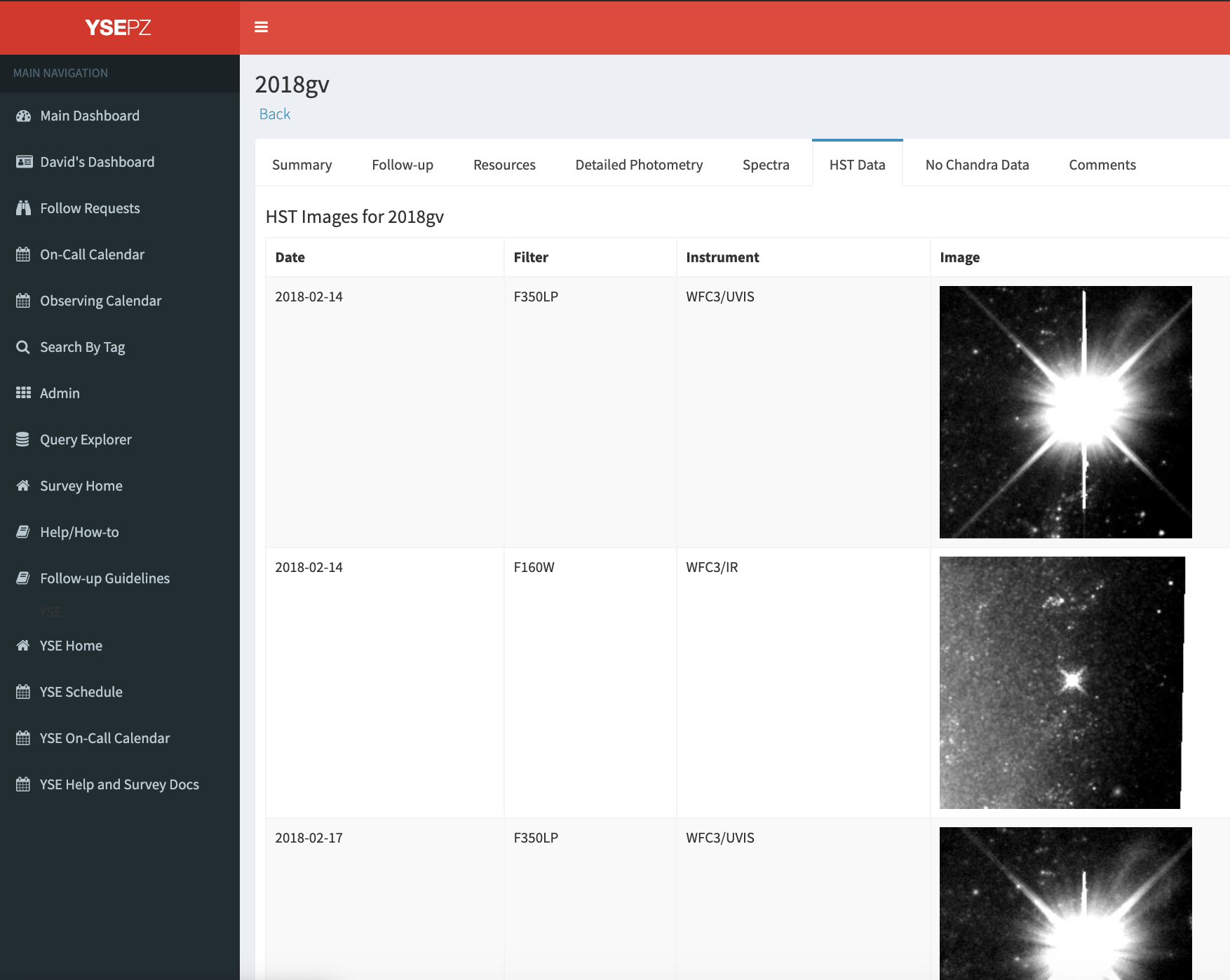Switch to the Comments tab

click(x=1102, y=165)
